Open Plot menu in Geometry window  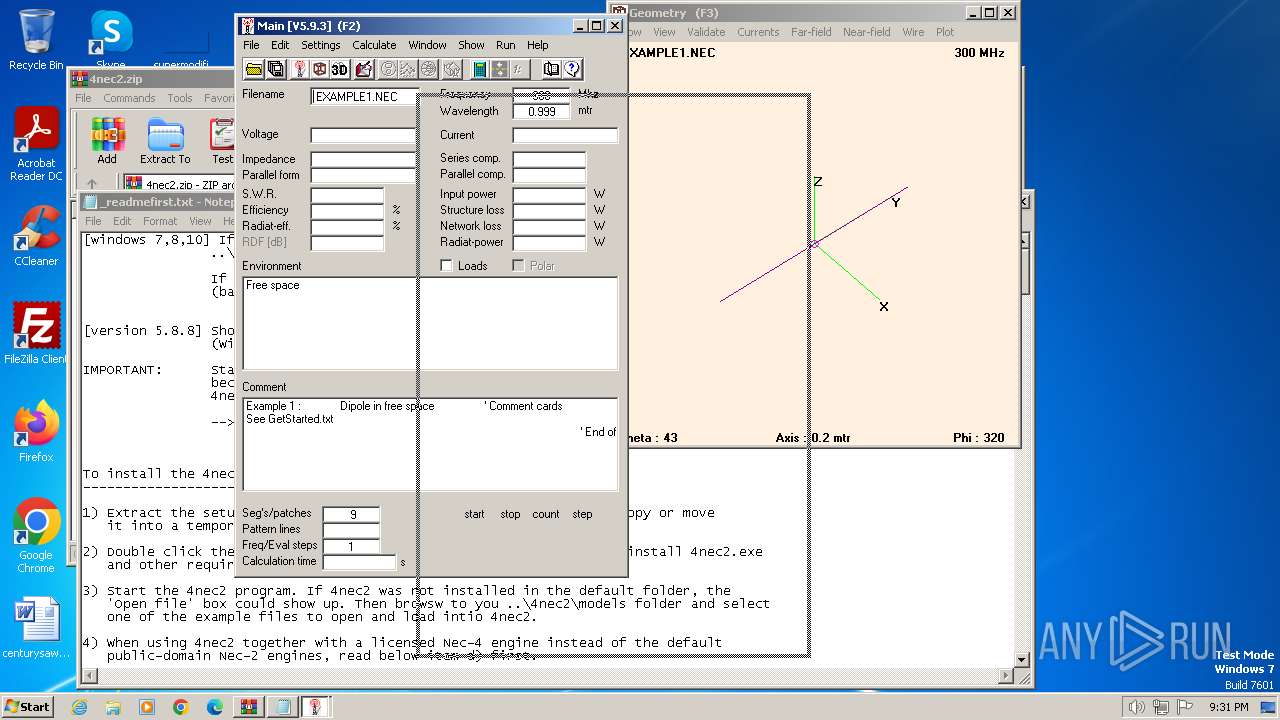(x=945, y=32)
